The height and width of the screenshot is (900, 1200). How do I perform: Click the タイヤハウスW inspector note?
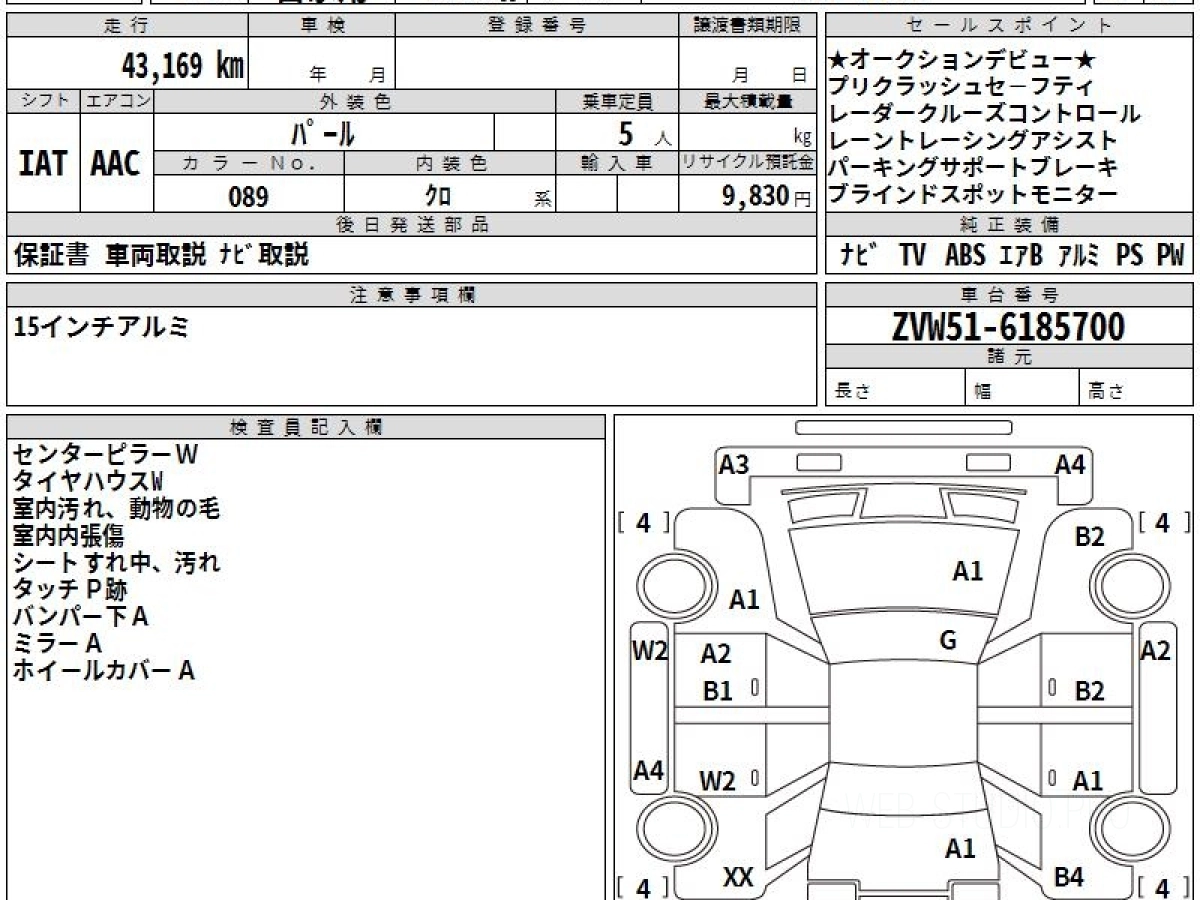[88, 481]
